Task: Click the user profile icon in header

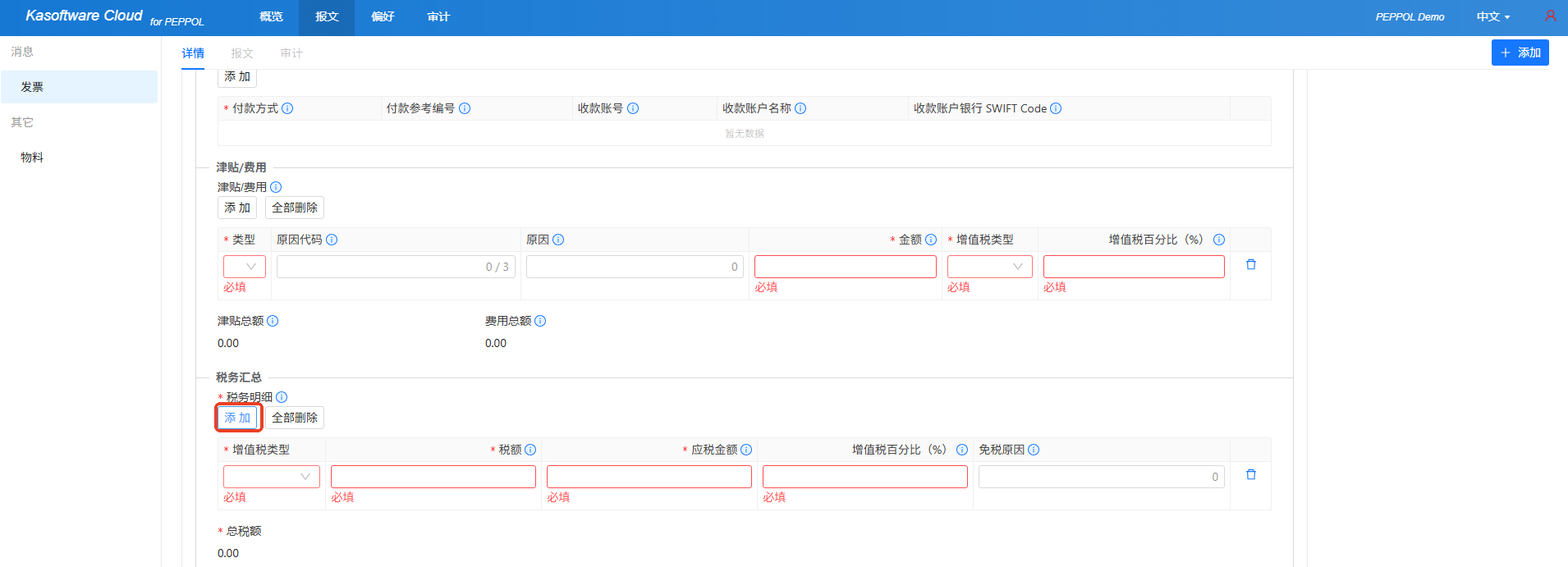Action: click(x=1550, y=16)
